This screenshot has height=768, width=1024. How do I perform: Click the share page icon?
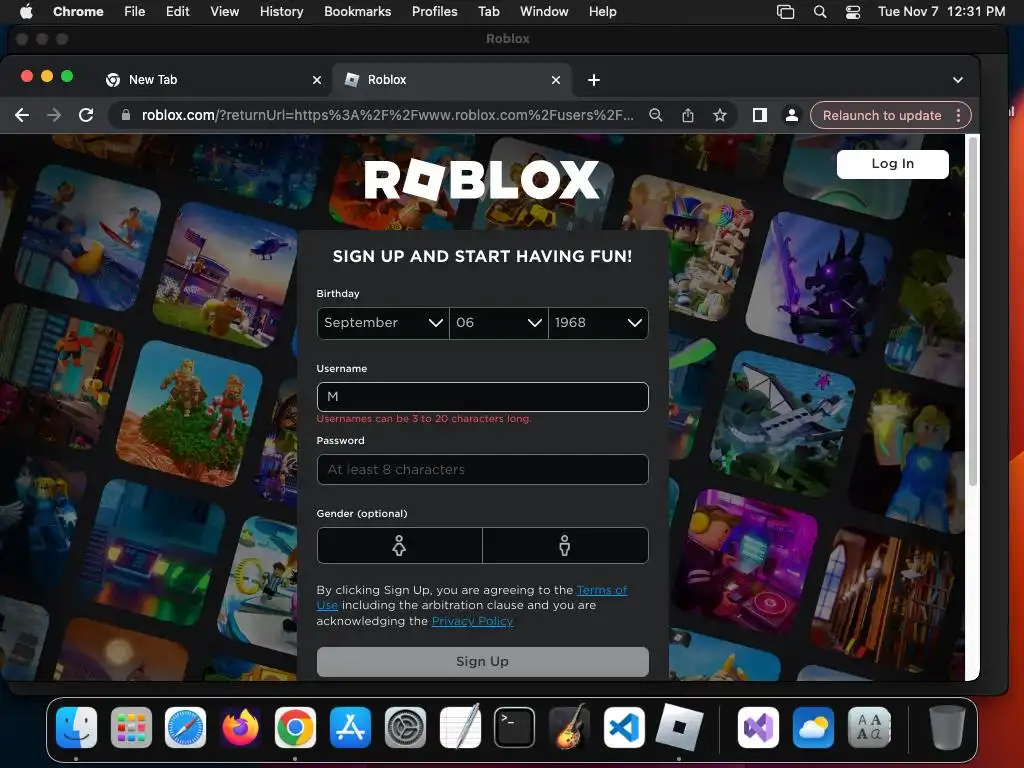(x=688, y=116)
